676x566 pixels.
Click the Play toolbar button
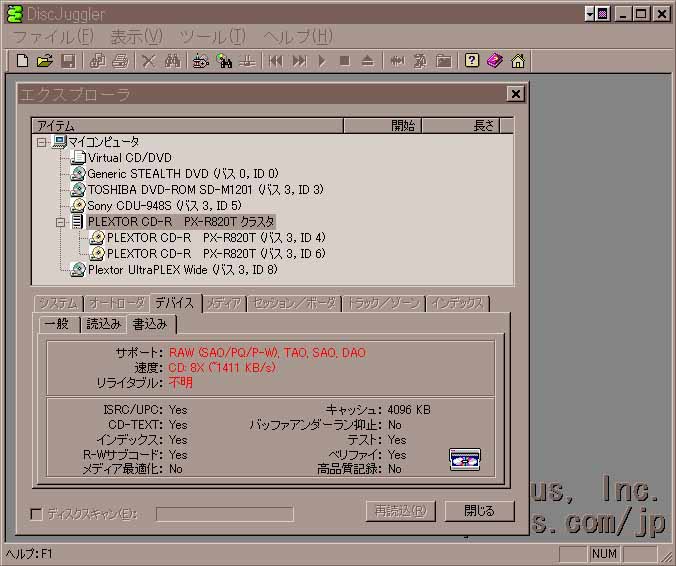[322, 61]
